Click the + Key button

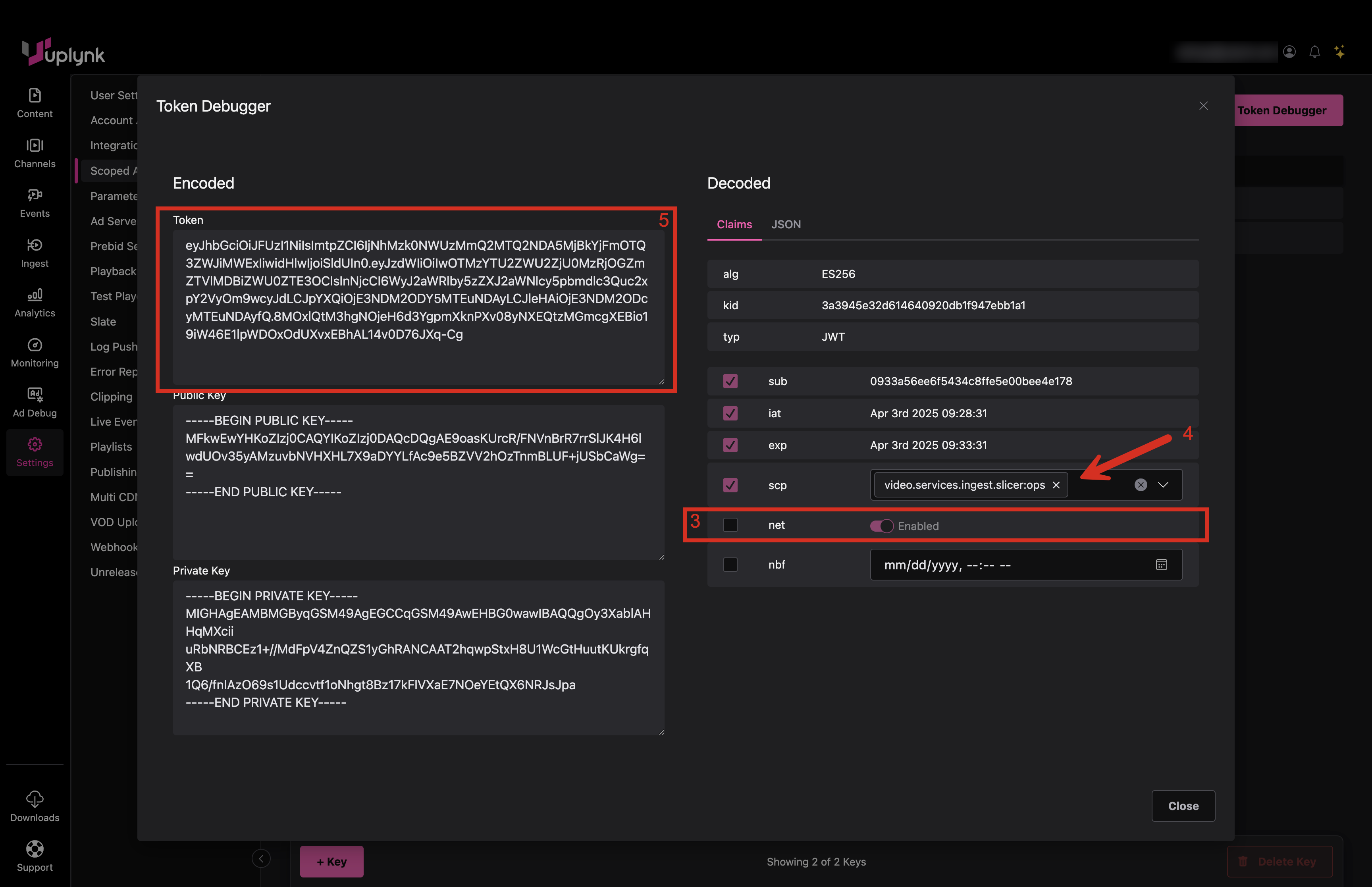(331, 862)
